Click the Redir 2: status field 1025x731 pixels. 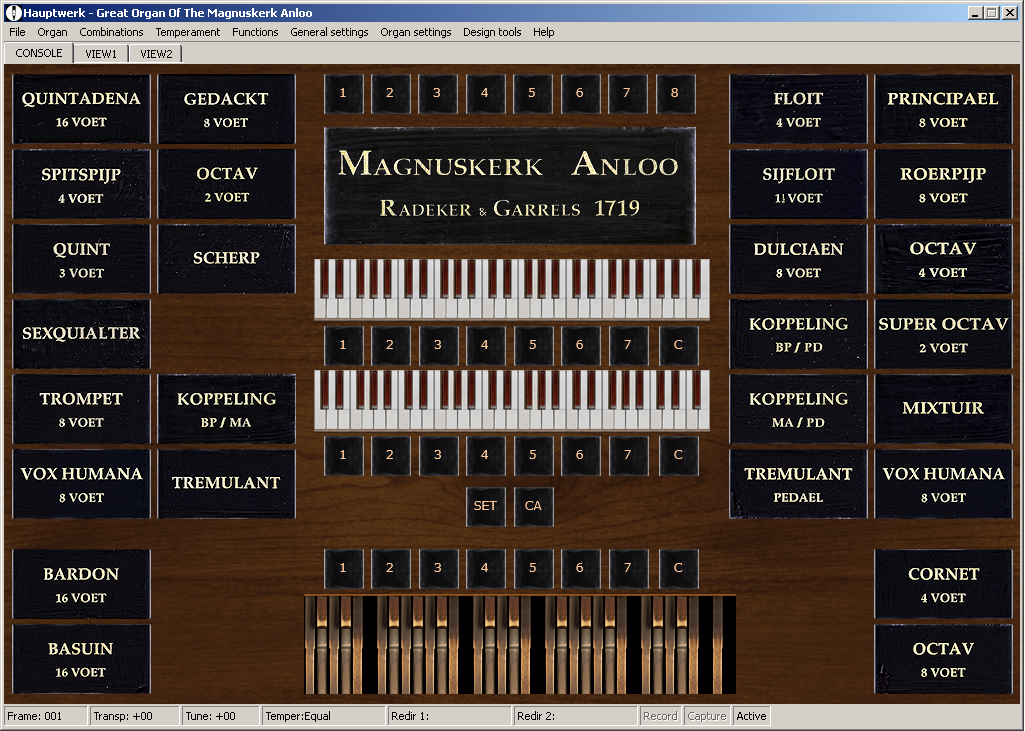(575, 716)
